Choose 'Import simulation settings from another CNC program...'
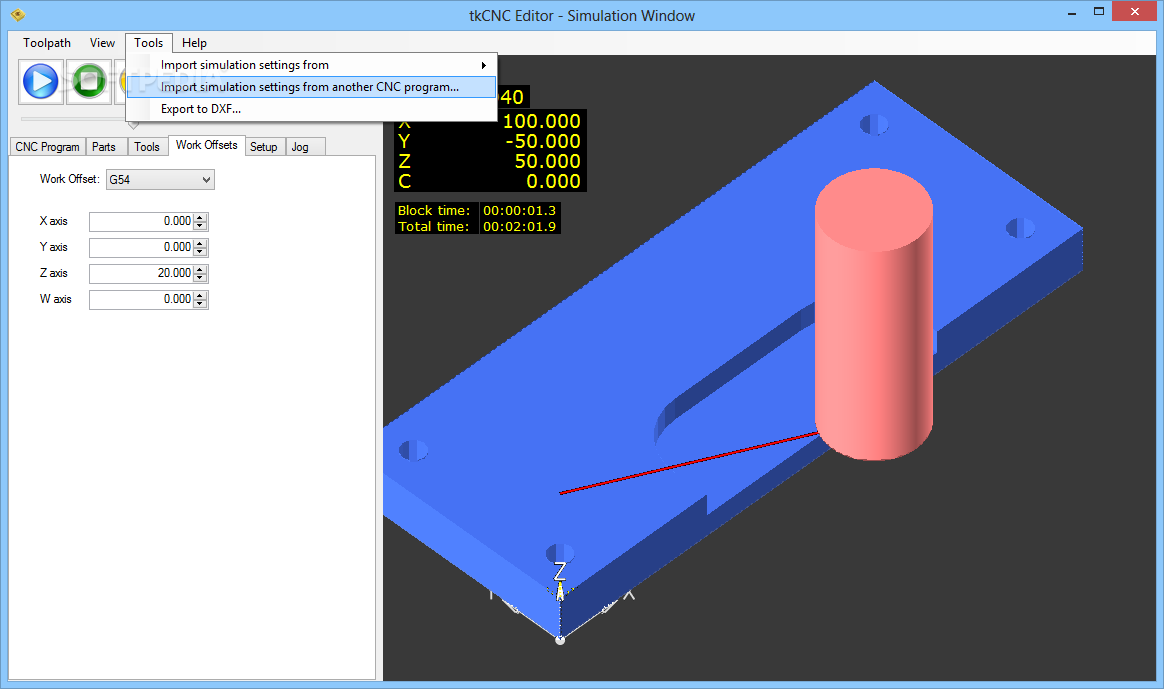 coord(311,87)
